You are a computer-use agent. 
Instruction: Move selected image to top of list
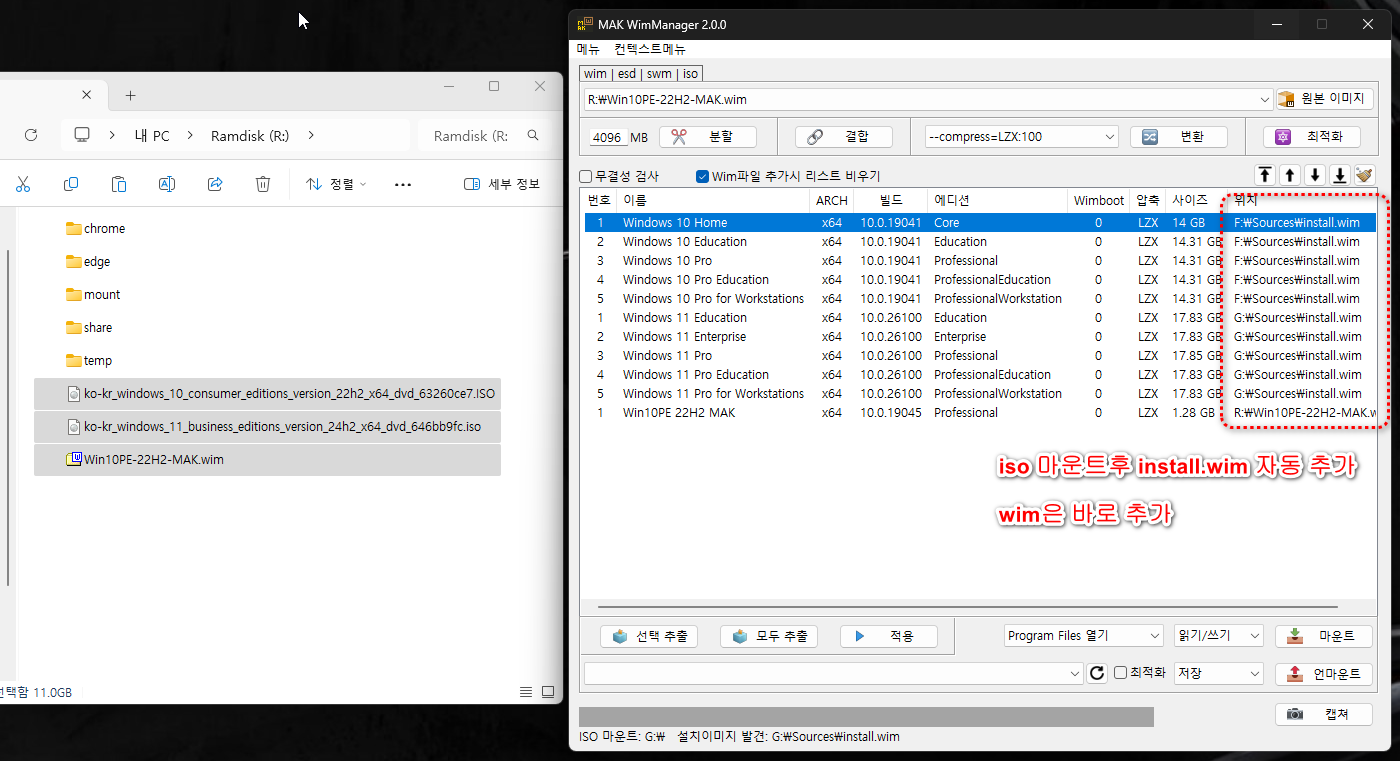(x=1265, y=175)
